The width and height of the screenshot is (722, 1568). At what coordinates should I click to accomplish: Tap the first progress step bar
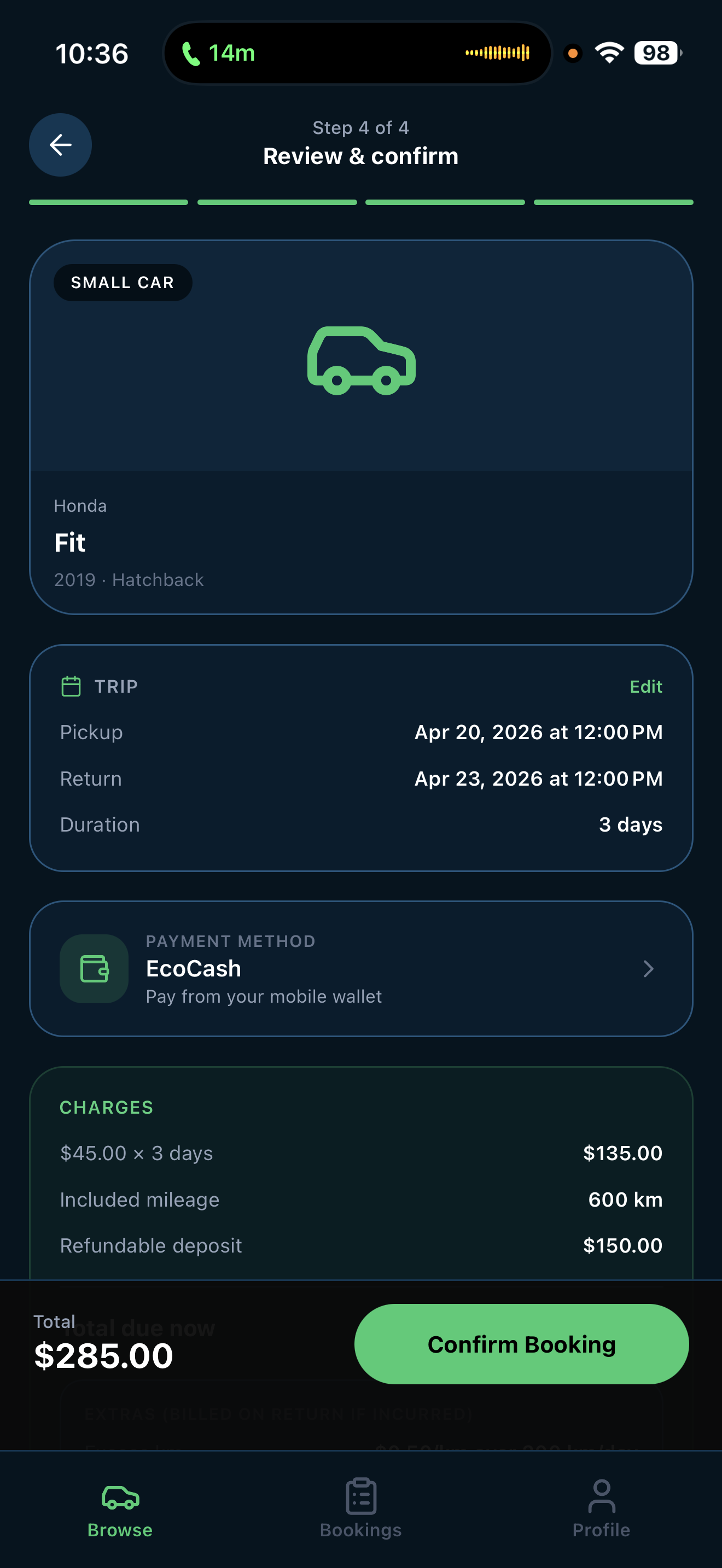click(108, 202)
